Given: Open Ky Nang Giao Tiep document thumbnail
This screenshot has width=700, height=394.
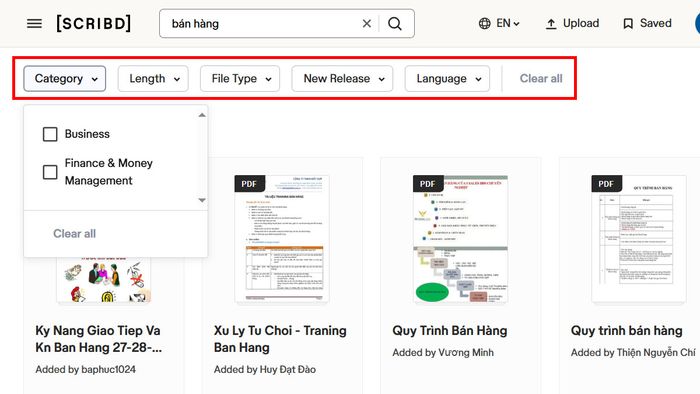Looking at the screenshot, I should (104, 280).
